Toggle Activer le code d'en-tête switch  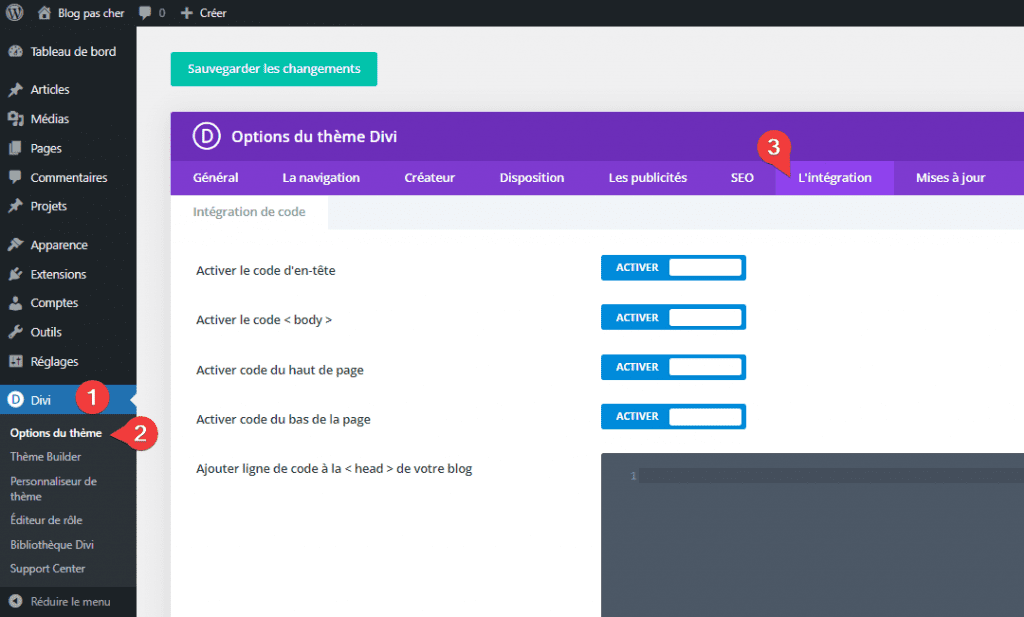pyautogui.click(x=673, y=268)
